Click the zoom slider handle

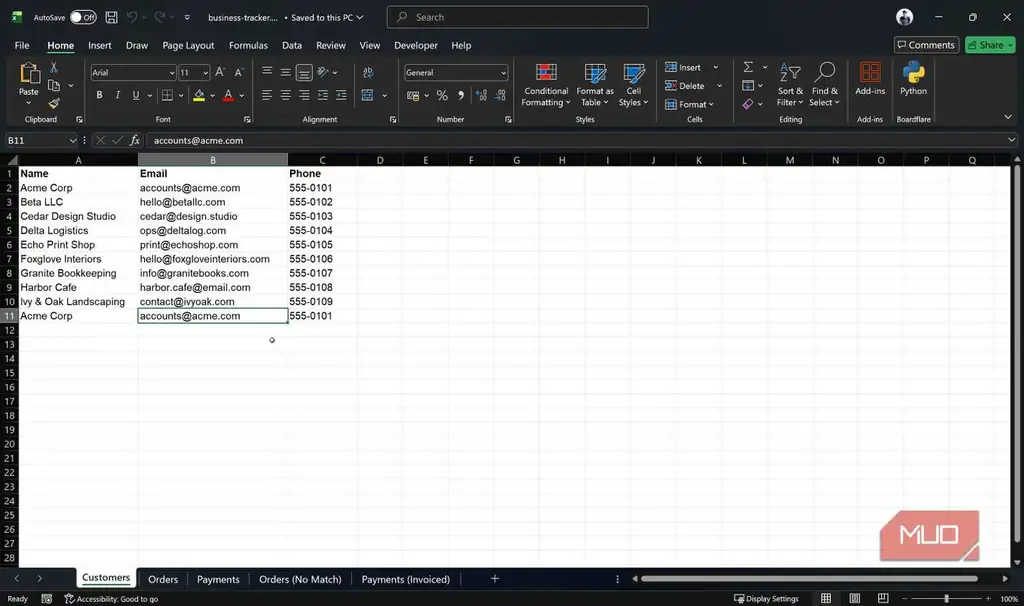(x=946, y=598)
